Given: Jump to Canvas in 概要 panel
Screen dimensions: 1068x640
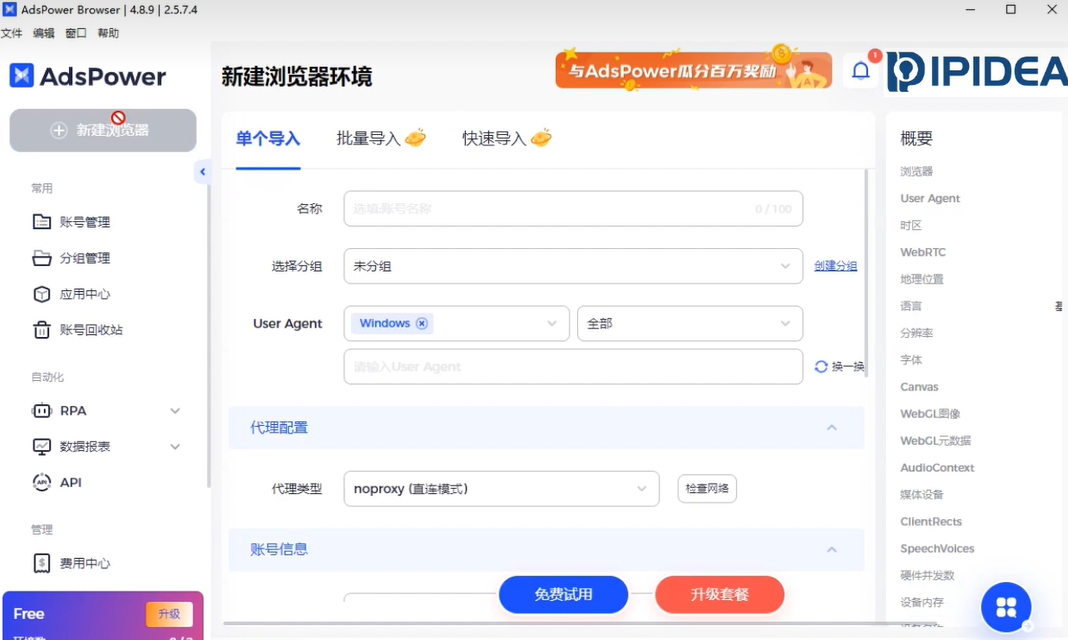Looking at the screenshot, I should pyautogui.click(x=919, y=387).
